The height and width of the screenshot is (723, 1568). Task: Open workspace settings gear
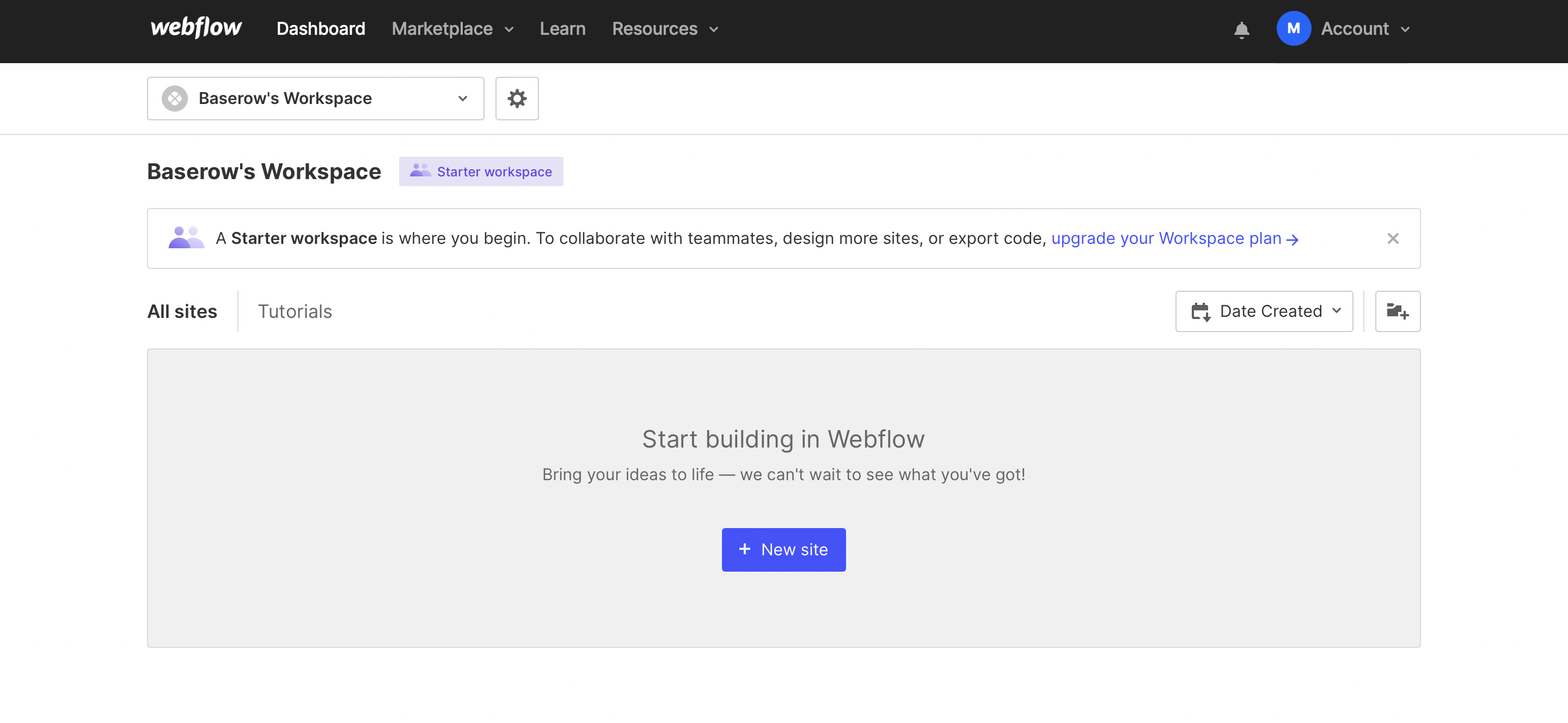[x=517, y=99]
